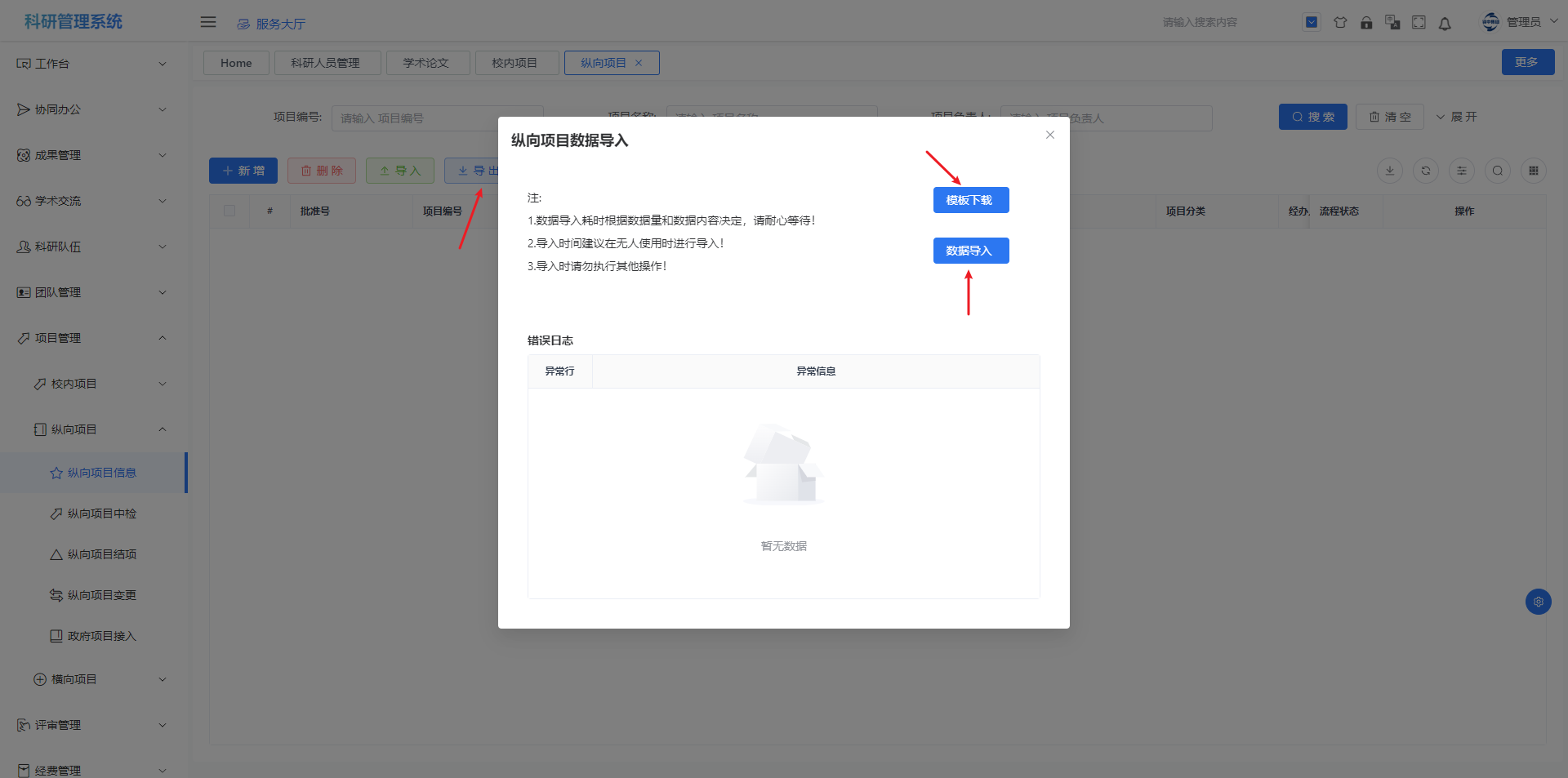Close the 纵向项目数据导入 dialog
1568x778 pixels.
[1050, 135]
